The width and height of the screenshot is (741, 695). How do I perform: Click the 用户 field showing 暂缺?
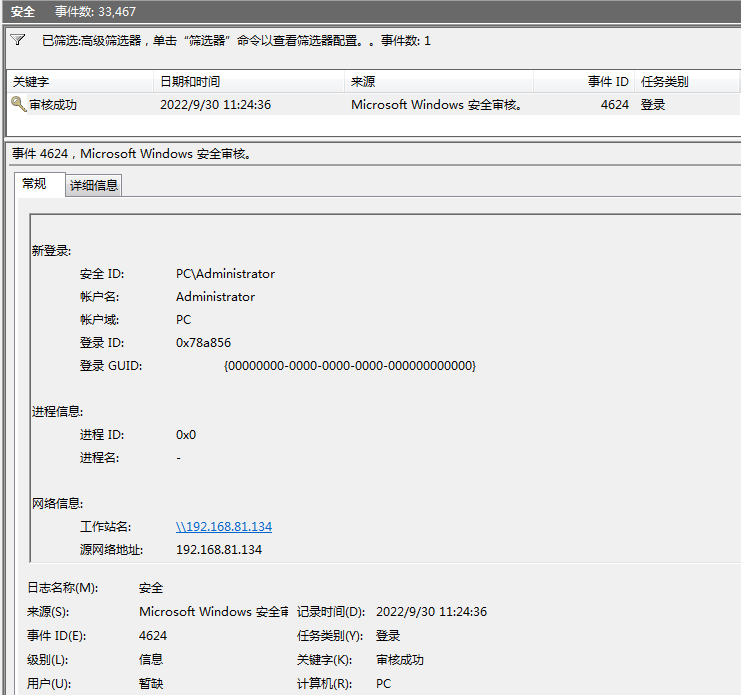click(151, 684)
